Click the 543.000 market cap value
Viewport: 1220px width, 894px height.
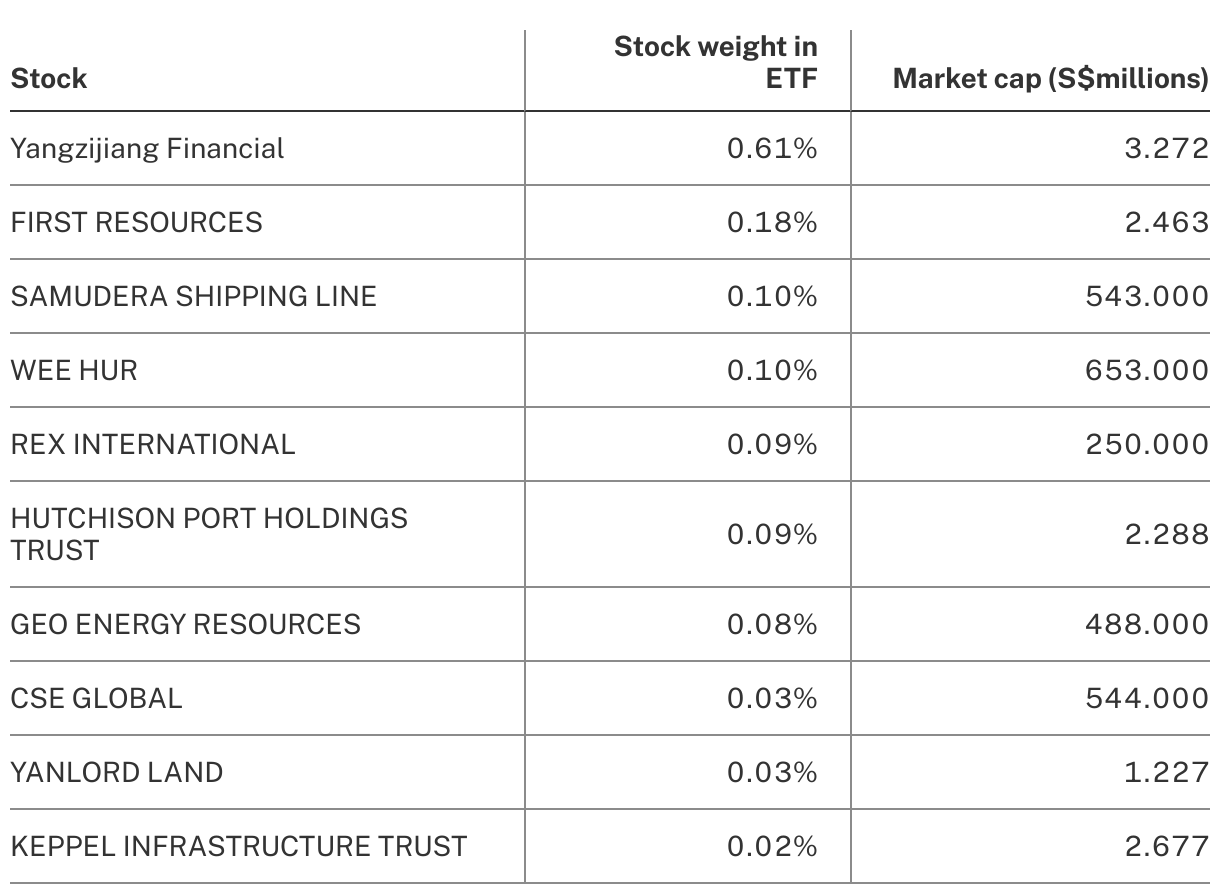(1146, 296)
